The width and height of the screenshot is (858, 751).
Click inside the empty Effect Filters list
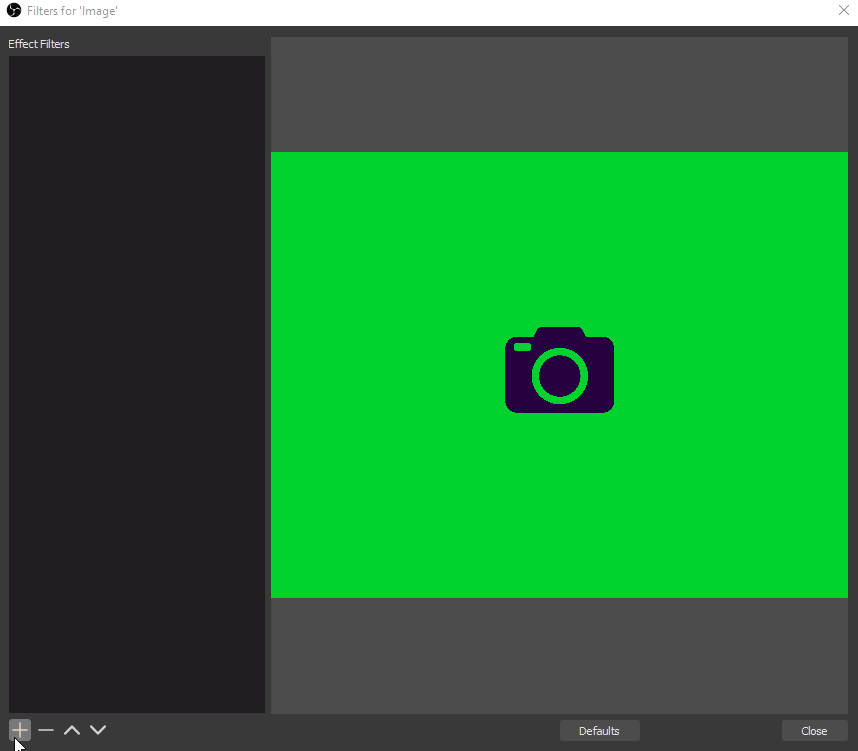(x=136, y=380)
